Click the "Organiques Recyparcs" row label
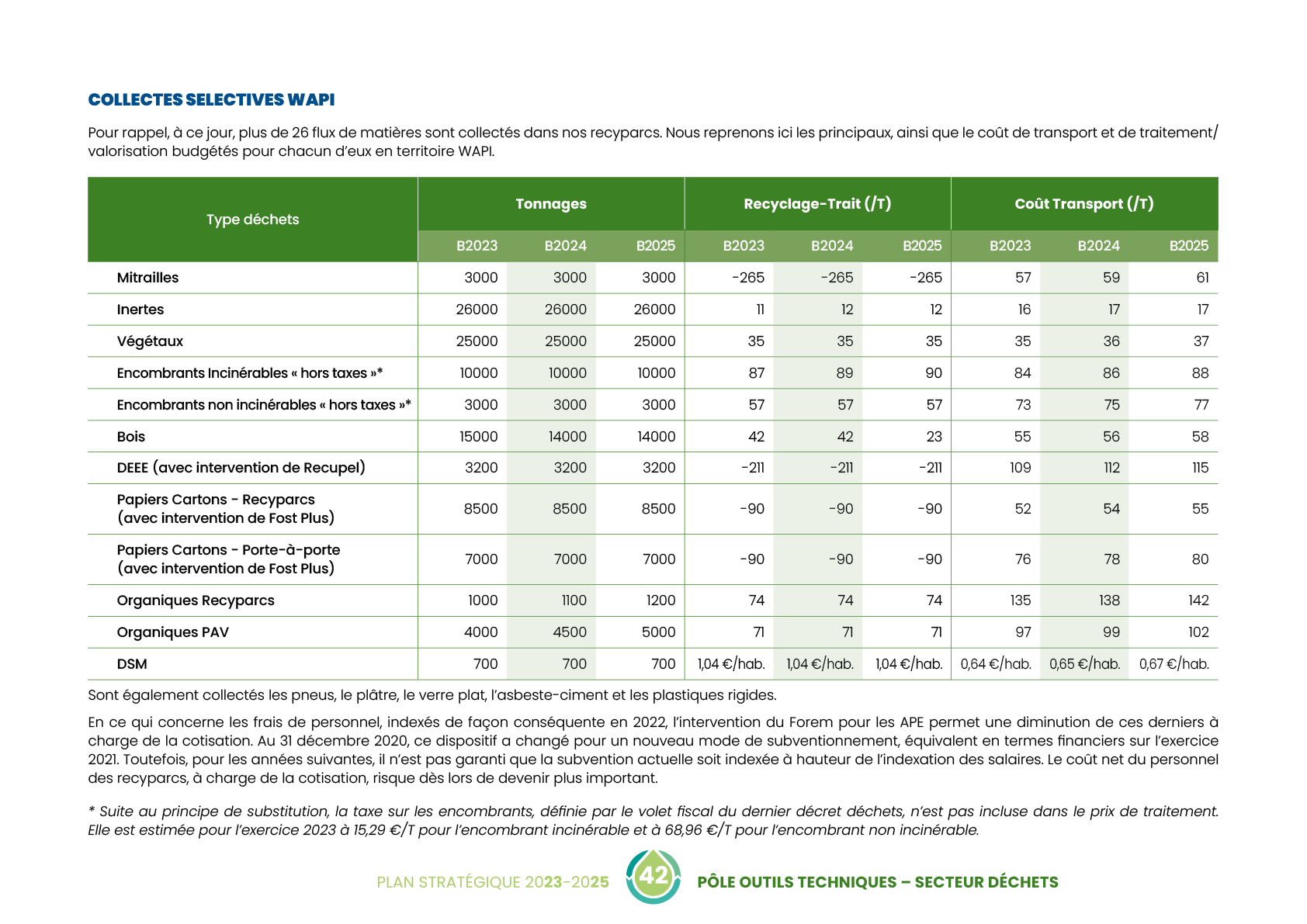Image resolution: width=1307 pixels, height=924 pixels. 196,600
